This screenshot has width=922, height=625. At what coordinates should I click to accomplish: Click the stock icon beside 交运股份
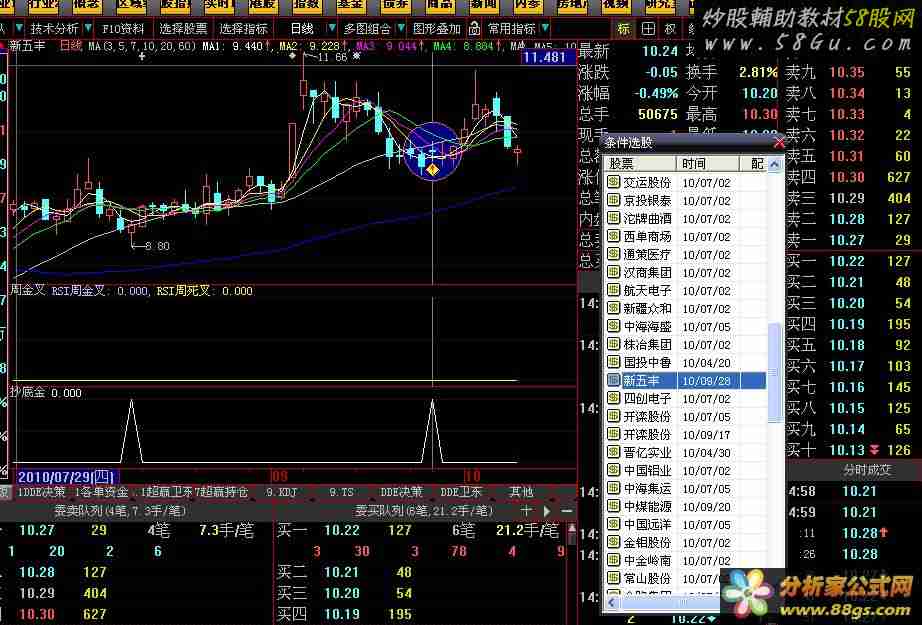[614, 182]
